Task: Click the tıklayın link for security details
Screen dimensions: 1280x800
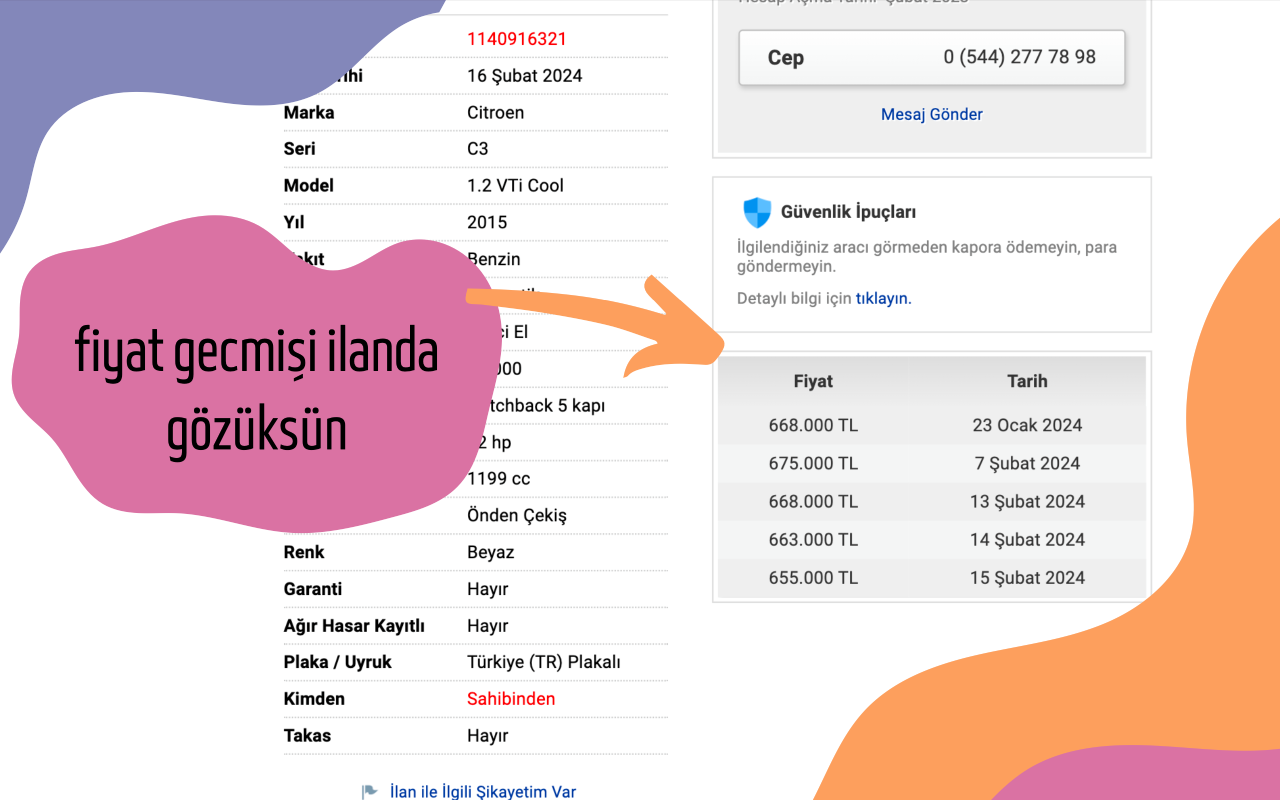Action: (x=884, y=298)
